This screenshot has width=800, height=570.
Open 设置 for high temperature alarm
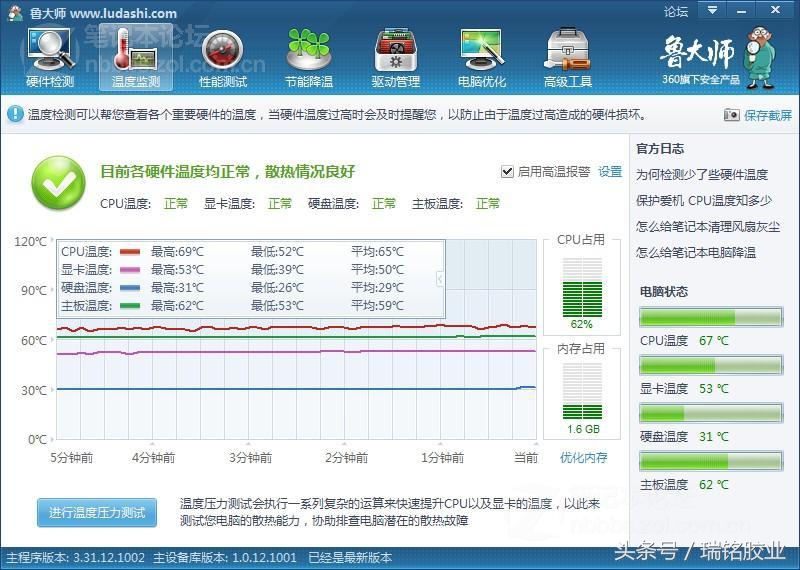pos(610,171)
